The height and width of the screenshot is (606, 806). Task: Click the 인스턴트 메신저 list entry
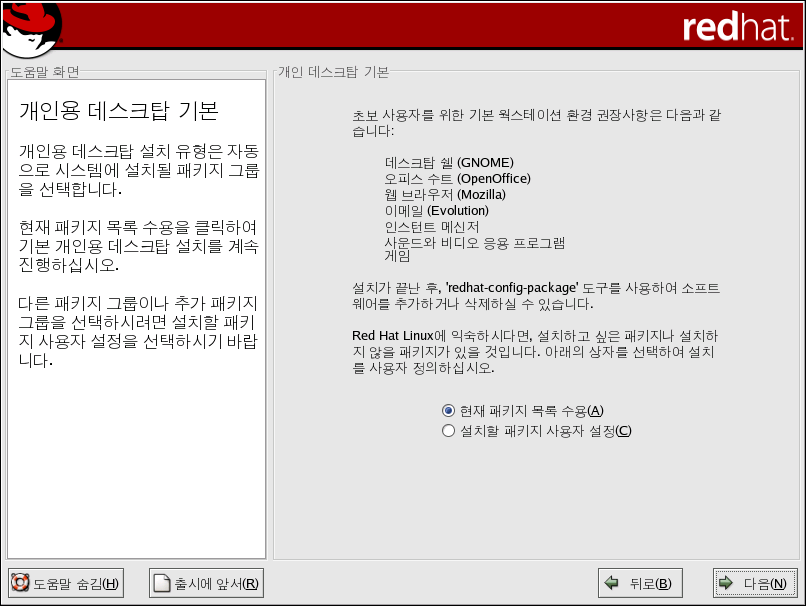[431, 227]
